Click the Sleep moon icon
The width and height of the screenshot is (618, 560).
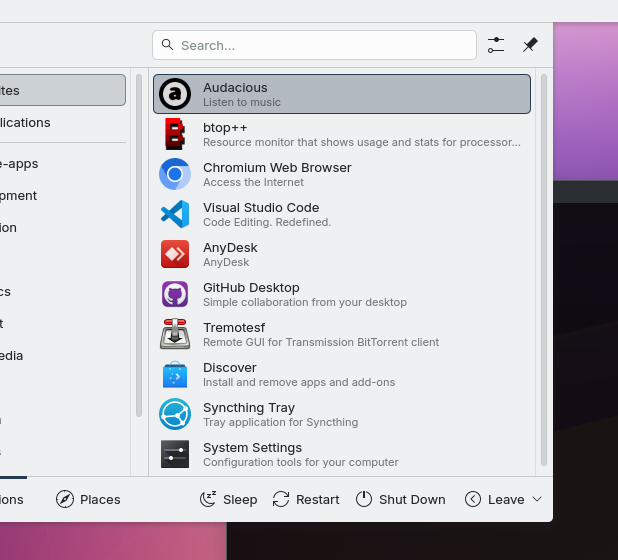(x=208, y=499)
